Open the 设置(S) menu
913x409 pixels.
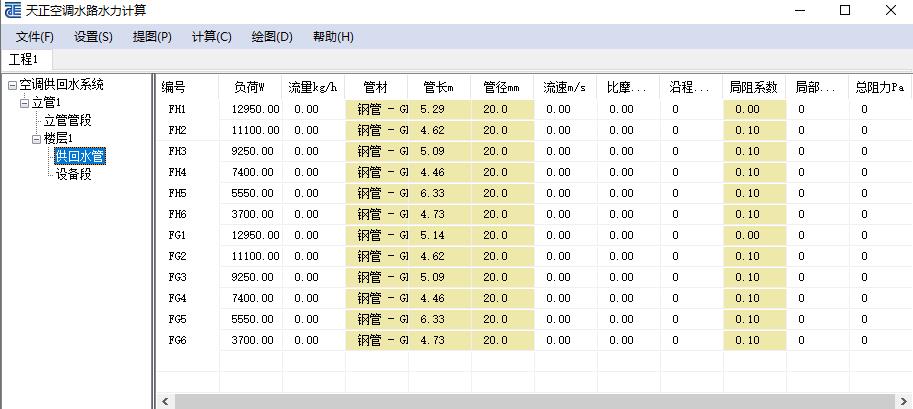pyautogui.click(x=93, y=37)
